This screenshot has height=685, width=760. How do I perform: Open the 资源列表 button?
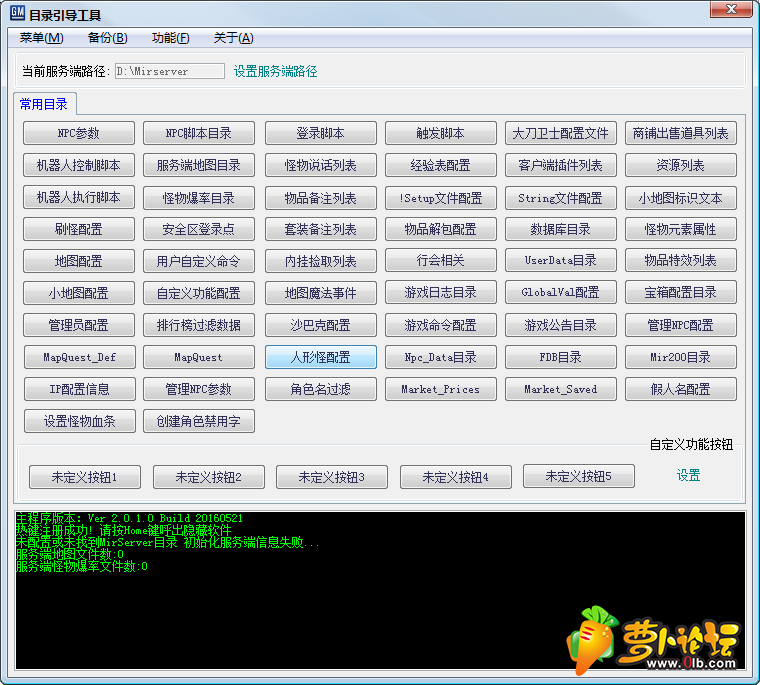tap(681, 165)
